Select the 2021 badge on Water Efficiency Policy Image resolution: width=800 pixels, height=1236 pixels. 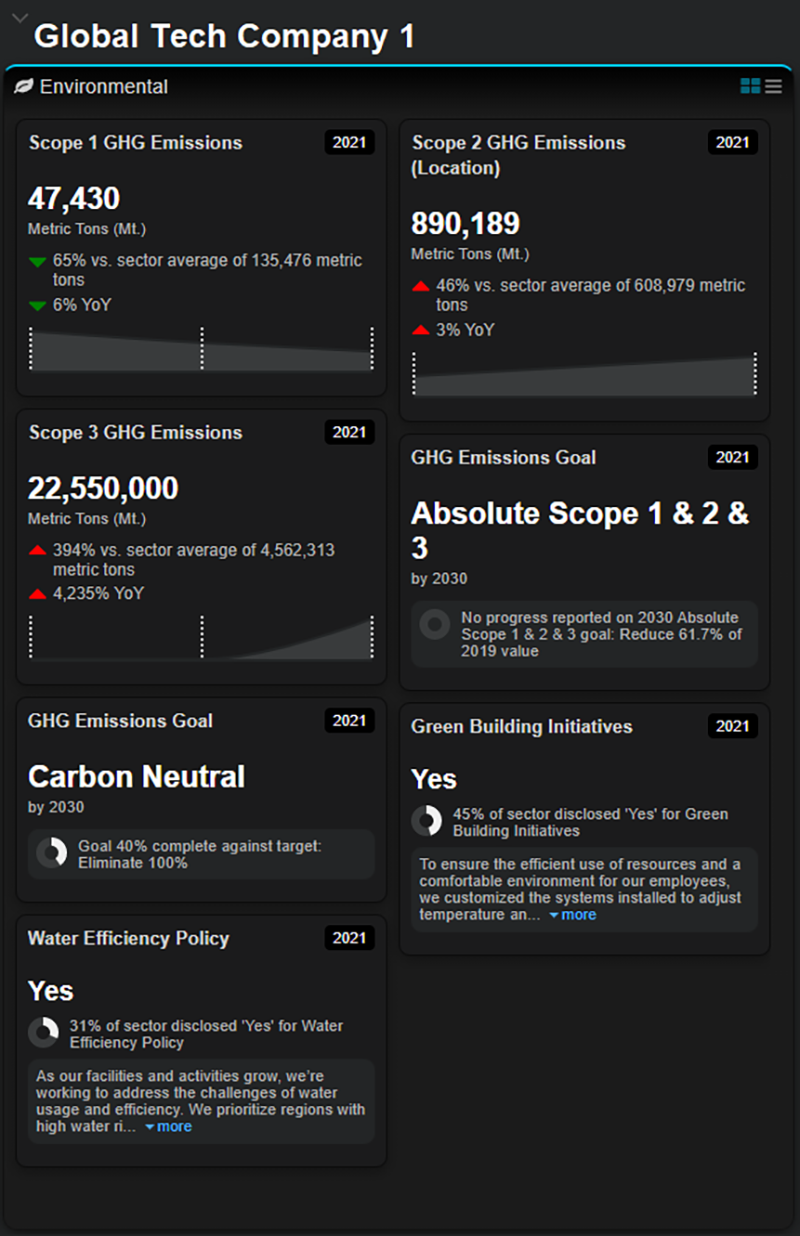[x=349, y=938]
